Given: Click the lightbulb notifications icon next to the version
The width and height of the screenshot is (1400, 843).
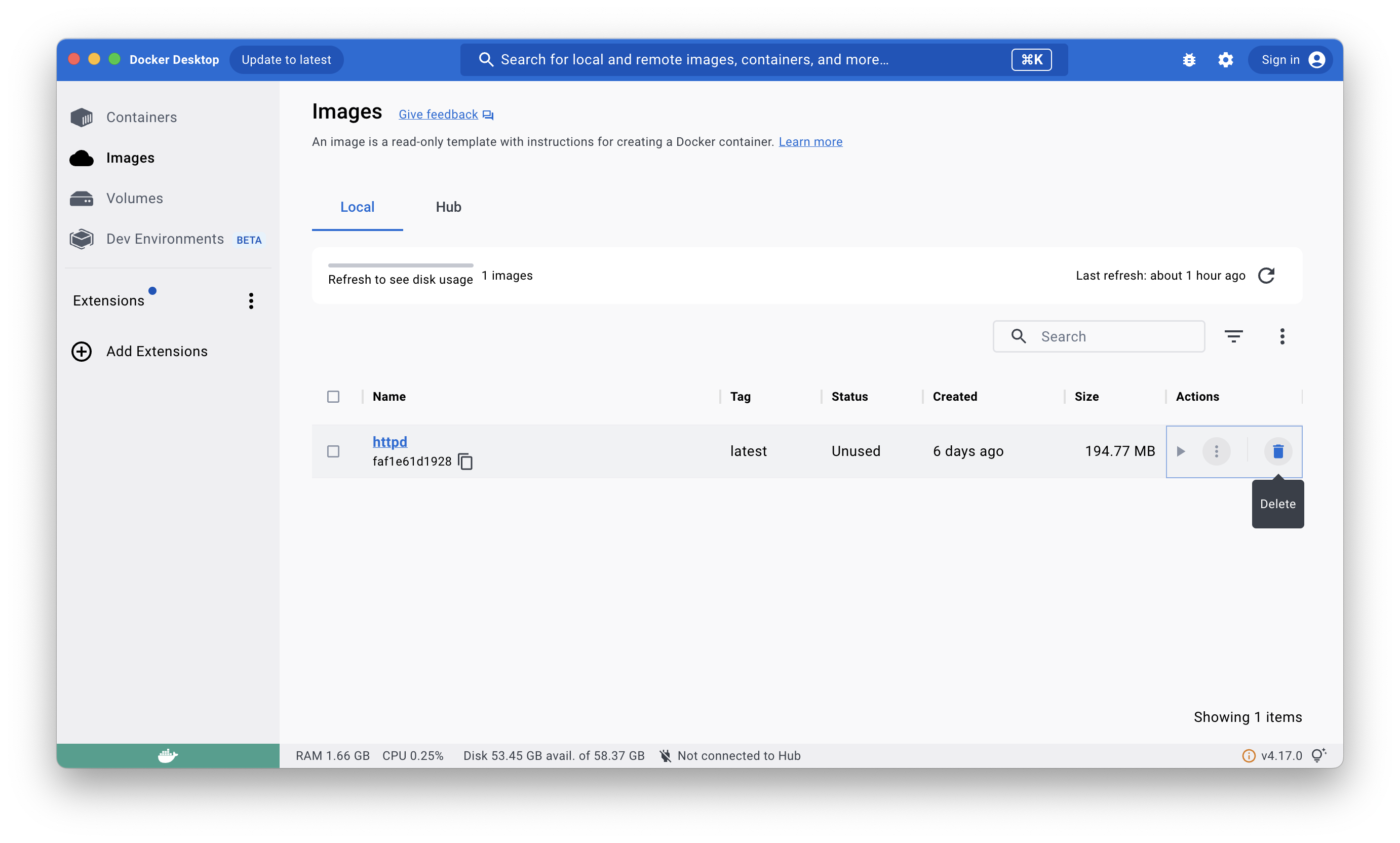Looking at the screenshot, I should 1318,755.
